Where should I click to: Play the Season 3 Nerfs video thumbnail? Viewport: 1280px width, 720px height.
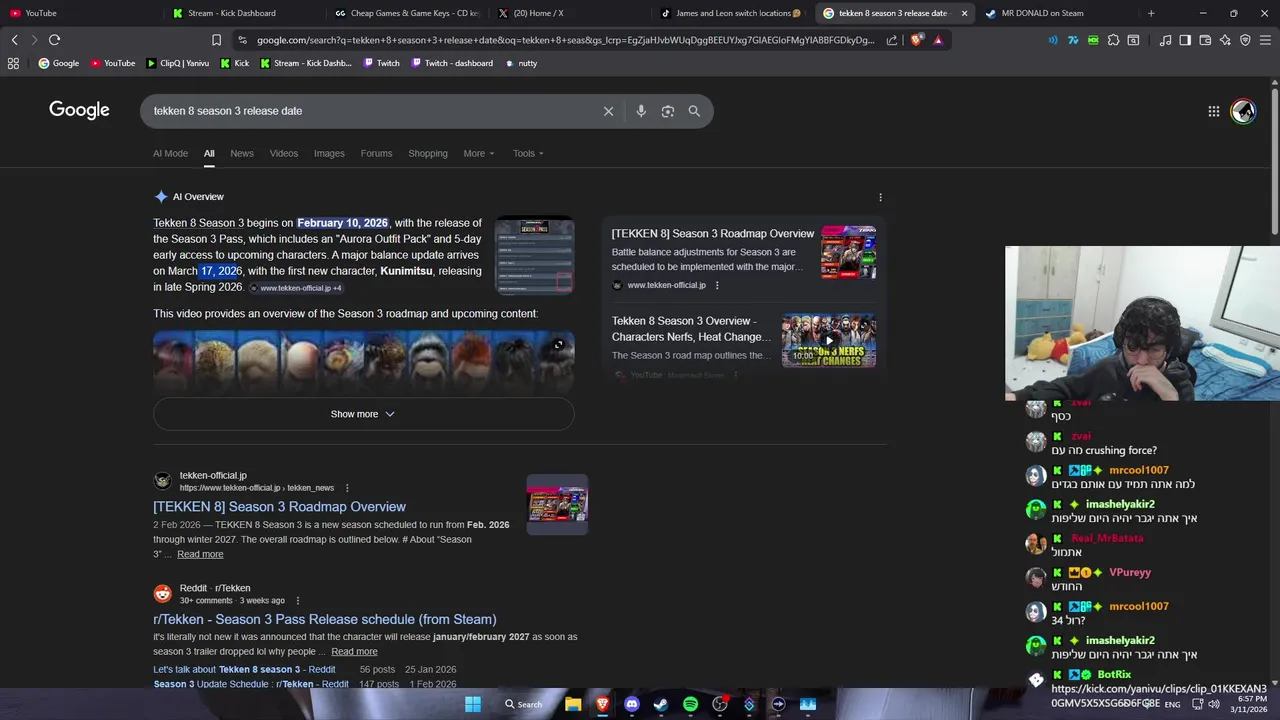pyautogui.click(x=829, y=340)
